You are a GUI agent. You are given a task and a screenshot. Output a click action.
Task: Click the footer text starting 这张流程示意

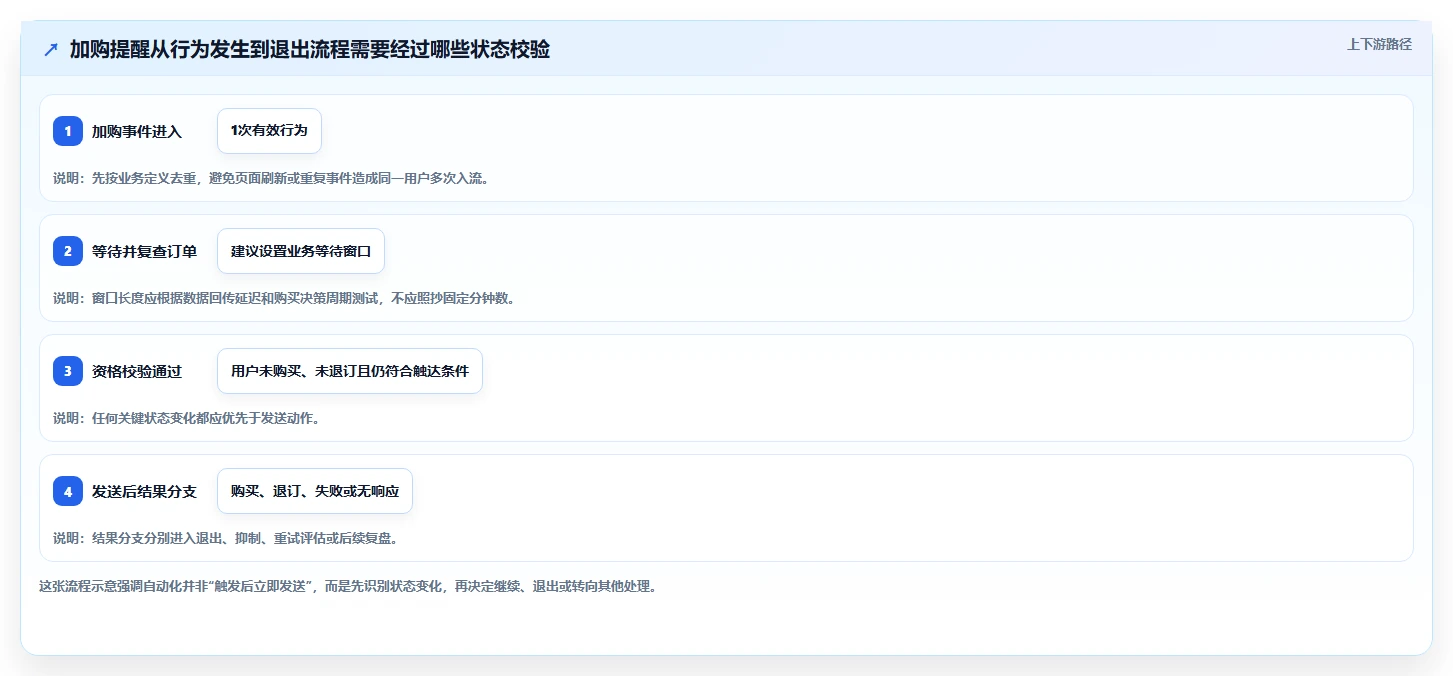[349, 586]
